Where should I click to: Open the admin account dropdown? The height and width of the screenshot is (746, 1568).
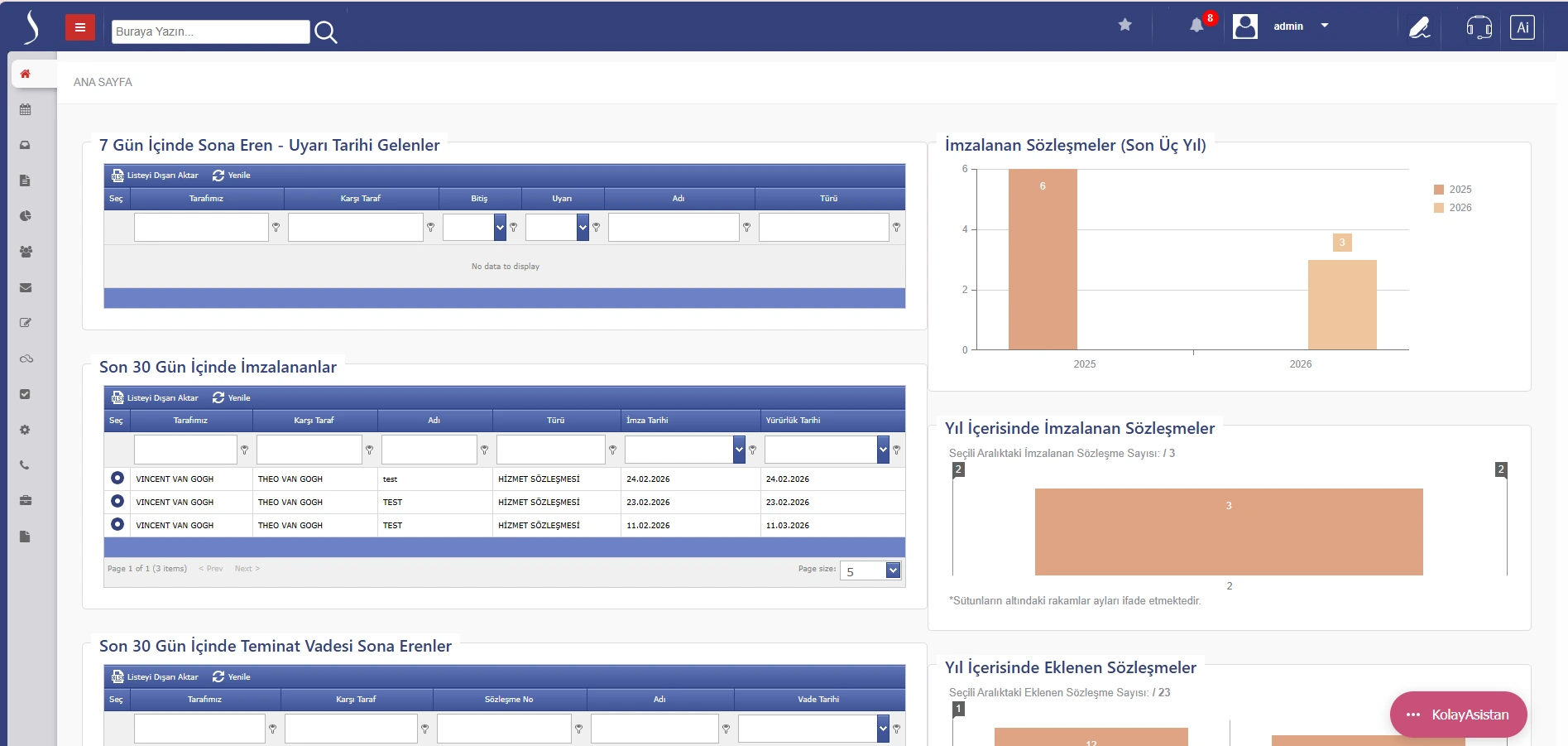1324,26
